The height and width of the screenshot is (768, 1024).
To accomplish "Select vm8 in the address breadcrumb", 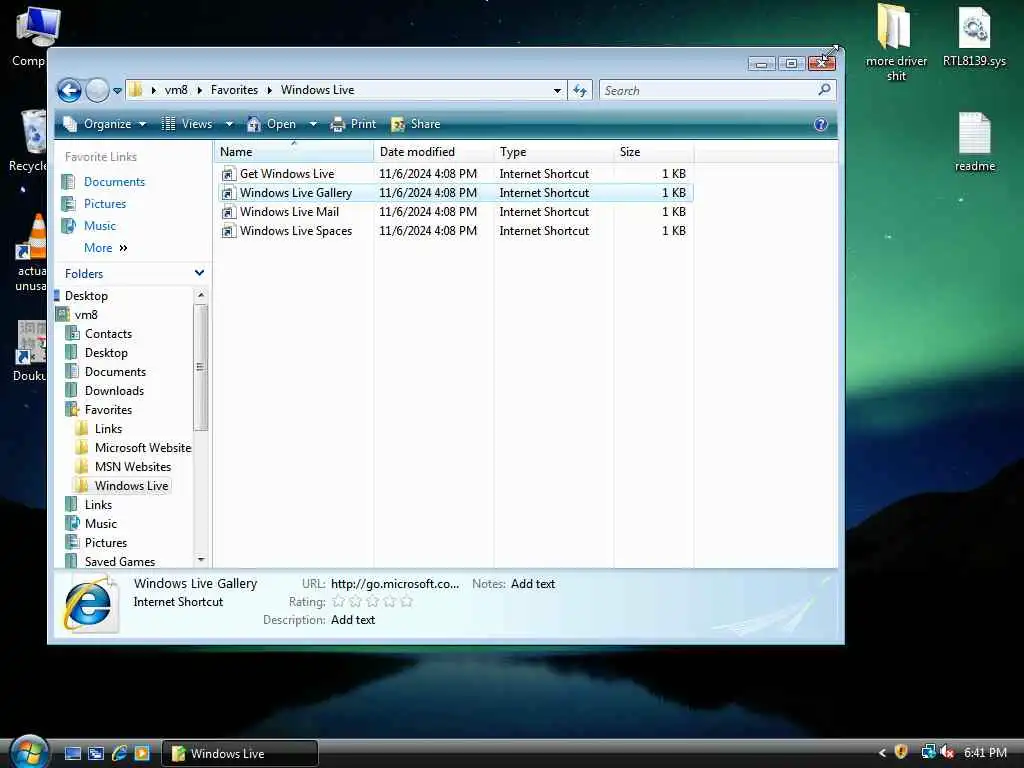I will pos(176,90).
